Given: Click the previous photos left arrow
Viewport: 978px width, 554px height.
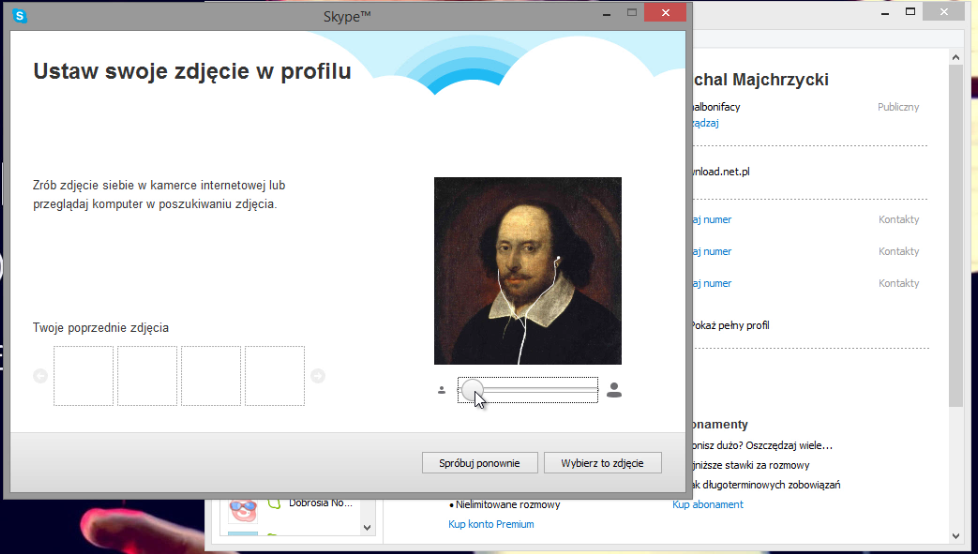Looking at the screenshot, I should 41,376.
